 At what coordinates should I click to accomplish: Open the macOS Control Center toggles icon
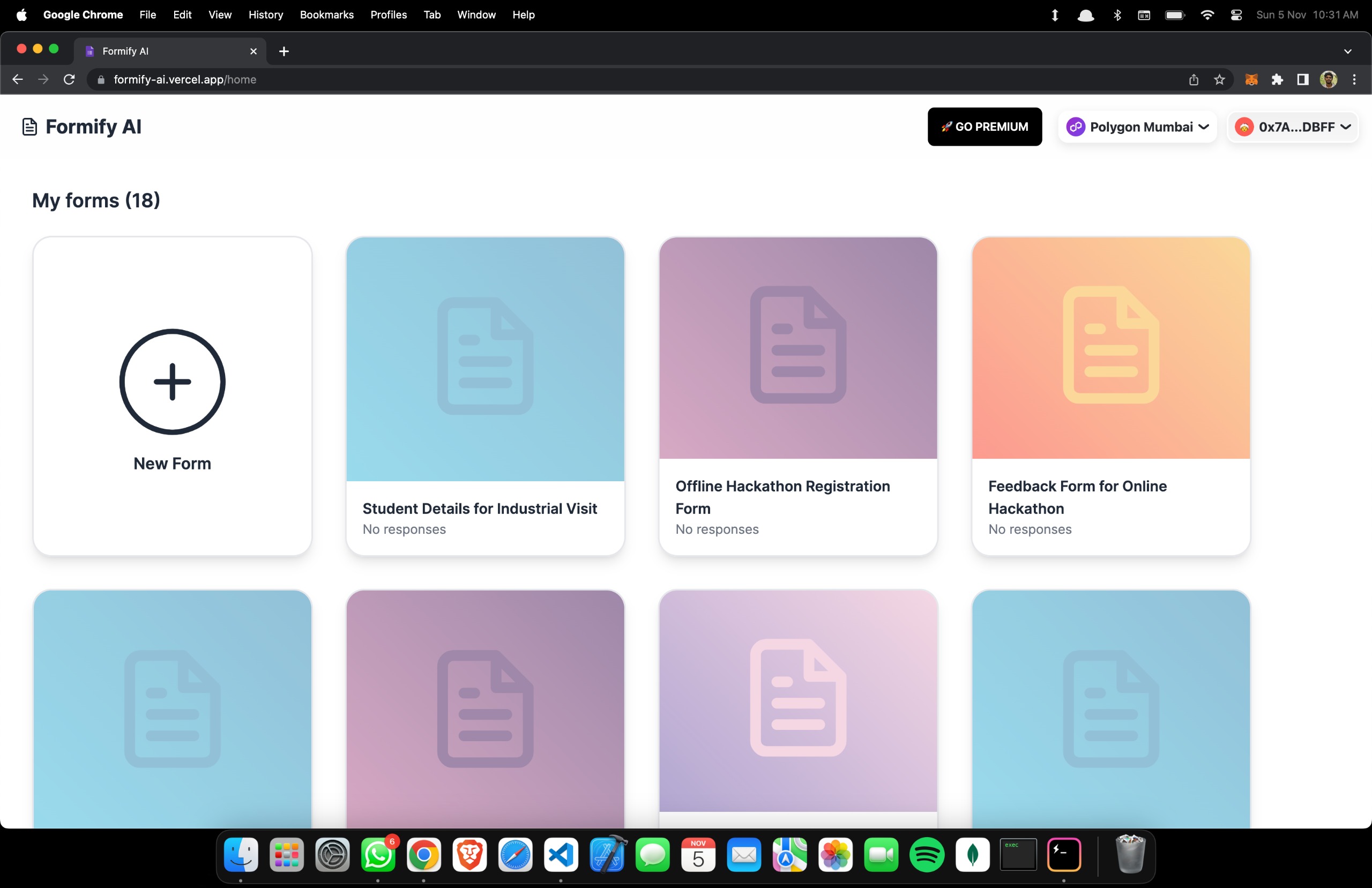1235,15
